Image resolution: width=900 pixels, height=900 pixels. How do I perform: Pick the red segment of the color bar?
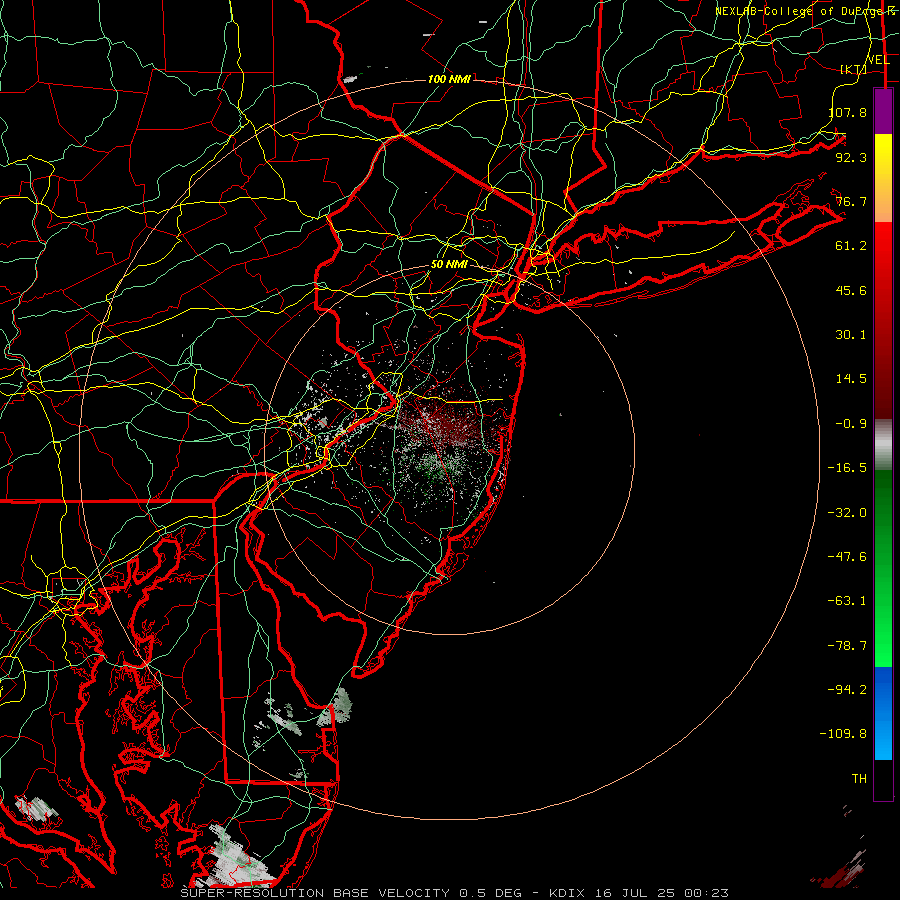pyautogui.click(x=883, y=320)
